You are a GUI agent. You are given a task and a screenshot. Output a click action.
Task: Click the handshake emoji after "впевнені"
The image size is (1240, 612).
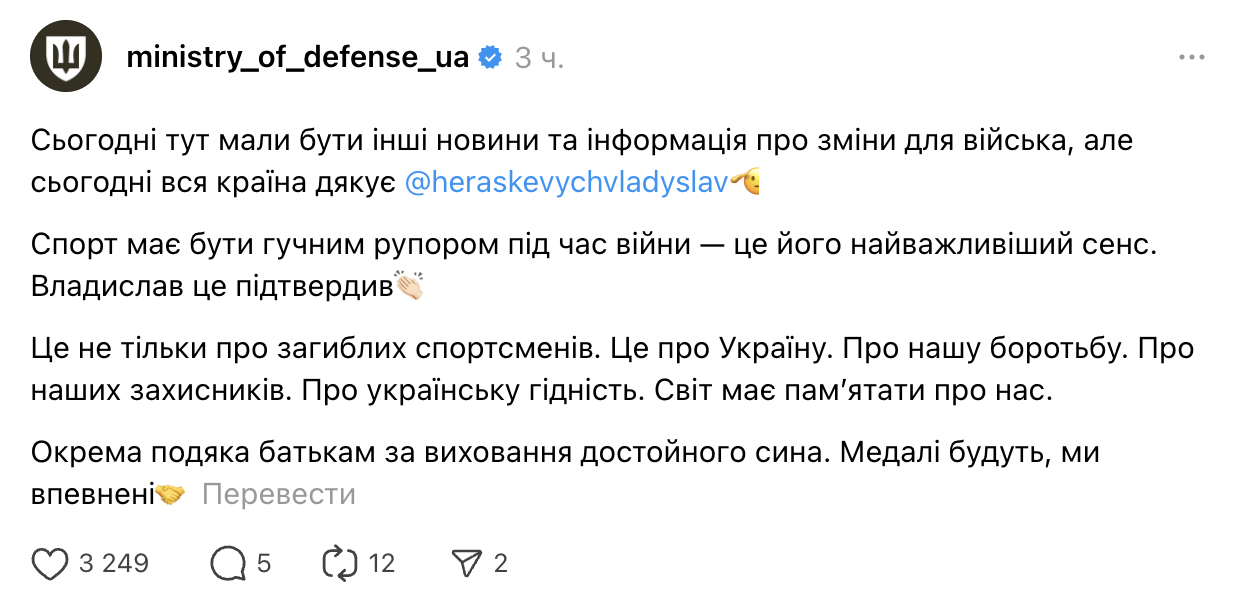pos(171,494)
